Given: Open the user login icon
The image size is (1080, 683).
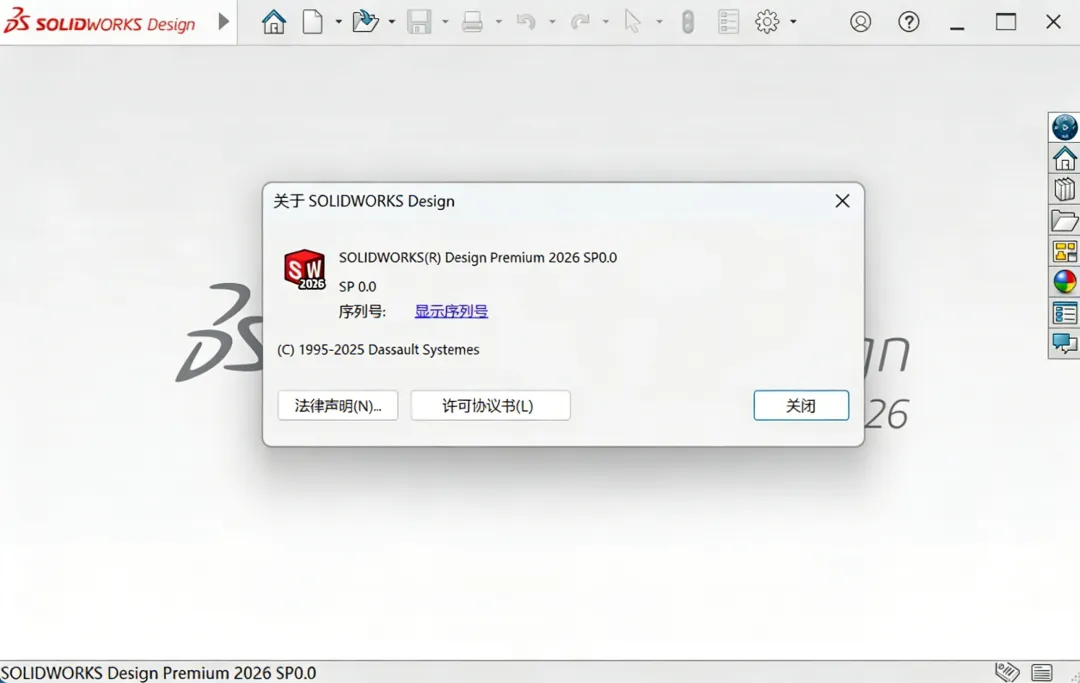Looking at the screenshot, I should [x=860, y=22].
